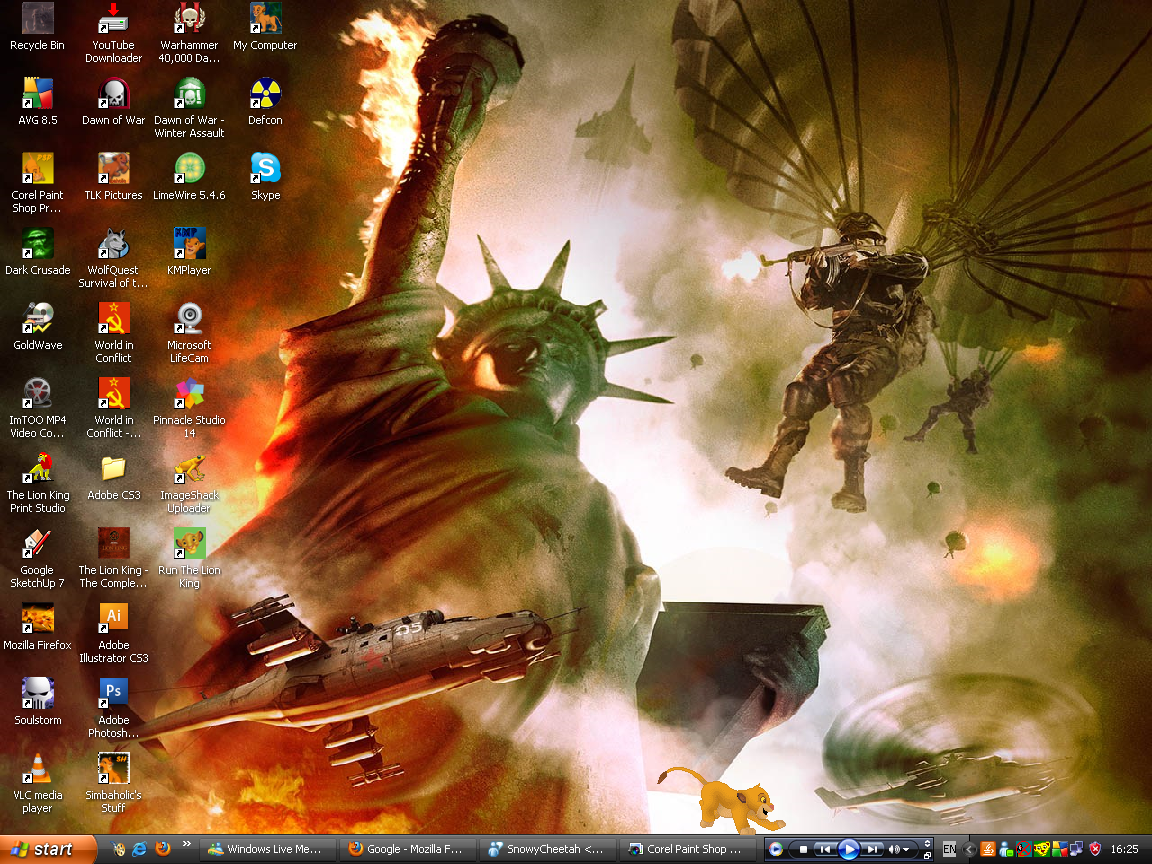
Task: Select the WolfQuest desktop shortcut
Action: [x=113, y=244]
